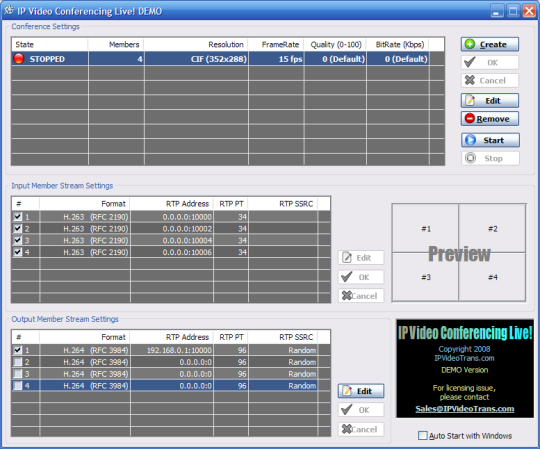The image size is (540, 449).
Task: Click the Resolution column header
Action: (x=196, y=44)
